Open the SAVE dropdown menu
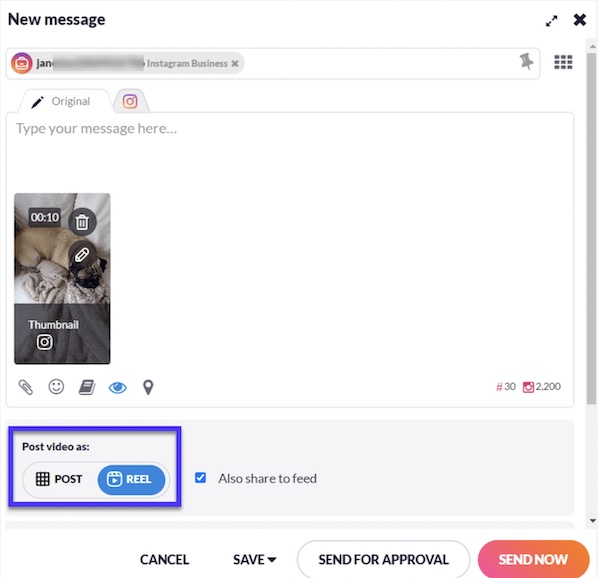Screen dimensions: 600x578 (x=254, y=560)
